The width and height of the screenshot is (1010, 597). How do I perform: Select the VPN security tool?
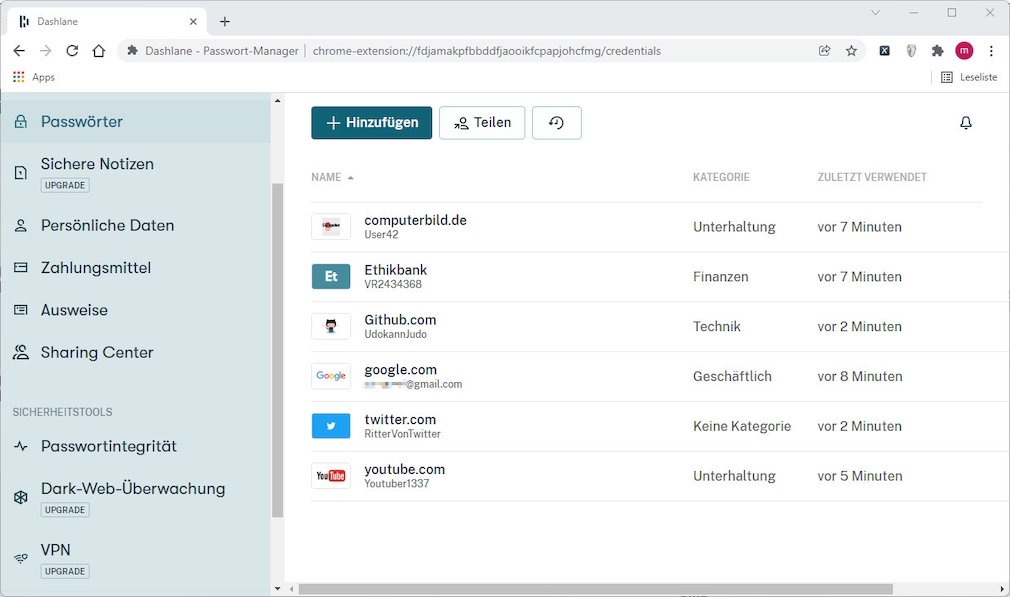(x=55, y=549)
